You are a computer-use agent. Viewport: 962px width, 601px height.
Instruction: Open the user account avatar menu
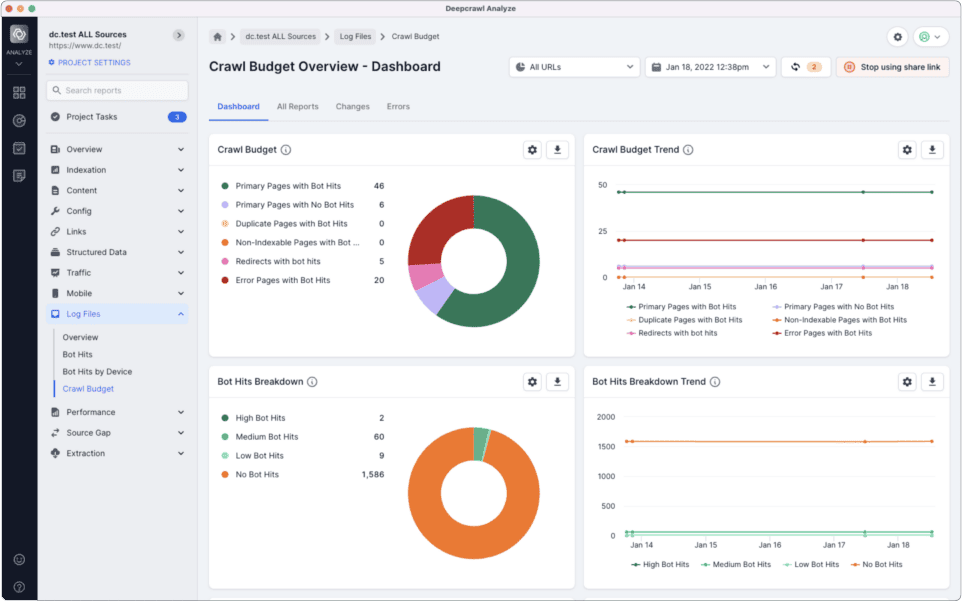931,37
